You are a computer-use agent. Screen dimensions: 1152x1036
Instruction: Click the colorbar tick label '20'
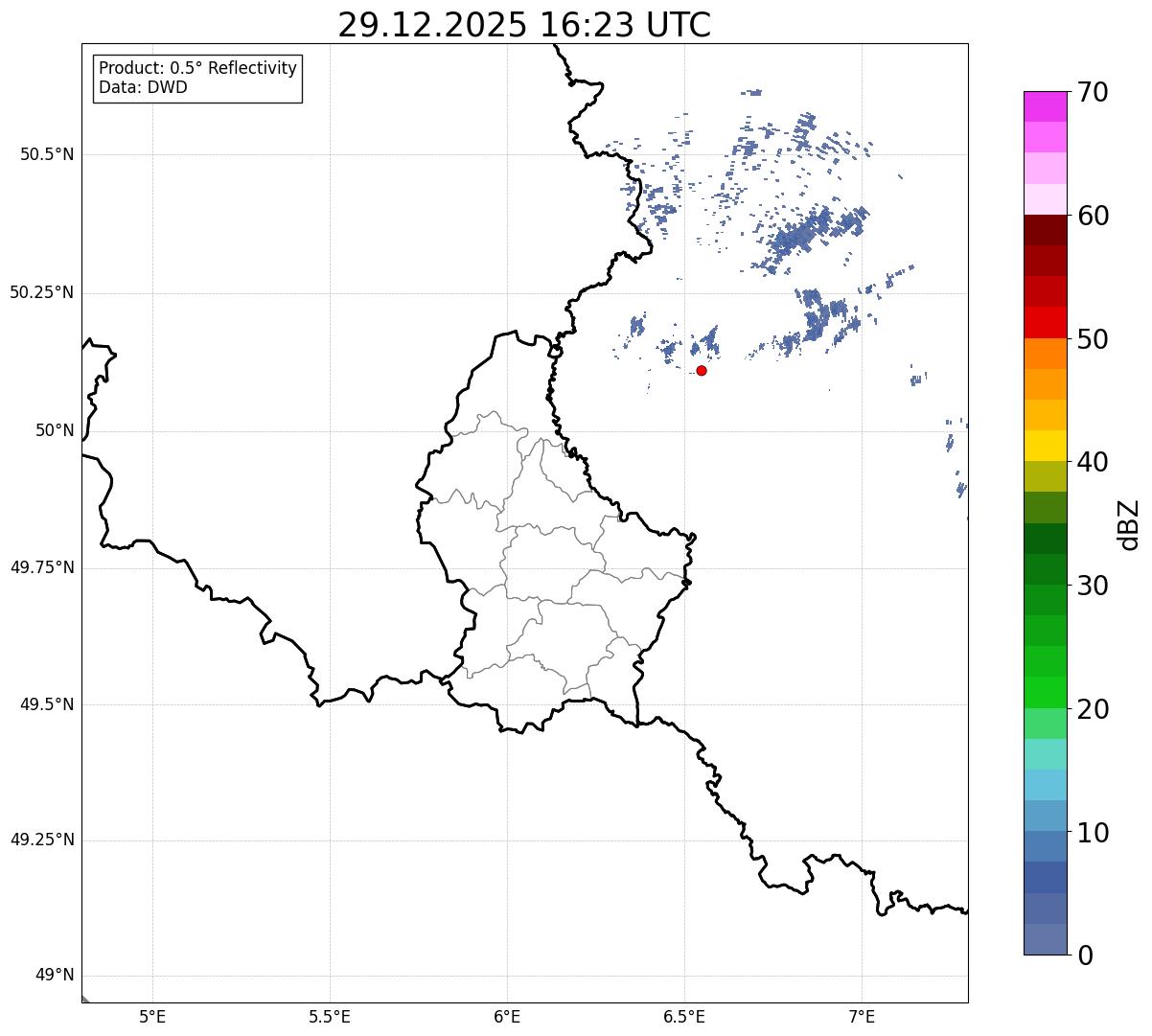(x=1093, y=709)
